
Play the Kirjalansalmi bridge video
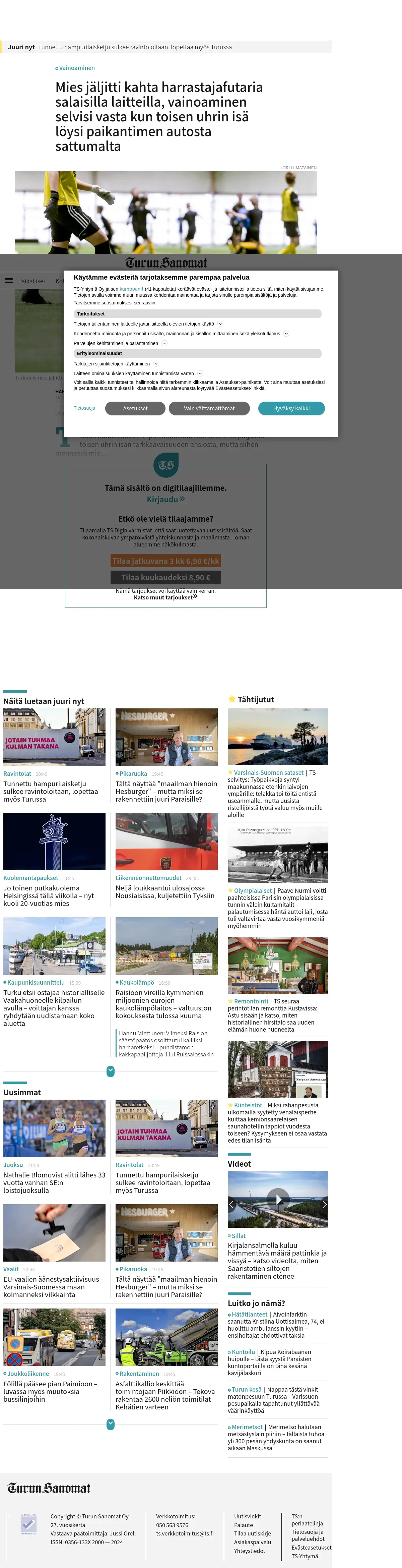[x=278, y=1199]
